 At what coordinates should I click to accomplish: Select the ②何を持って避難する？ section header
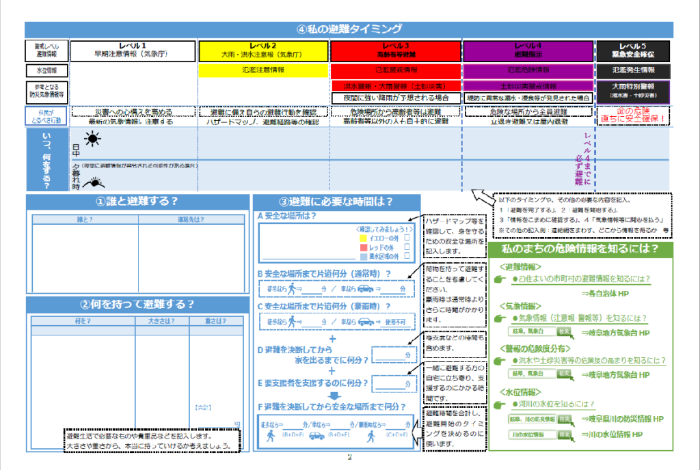(x=135, y=304)
